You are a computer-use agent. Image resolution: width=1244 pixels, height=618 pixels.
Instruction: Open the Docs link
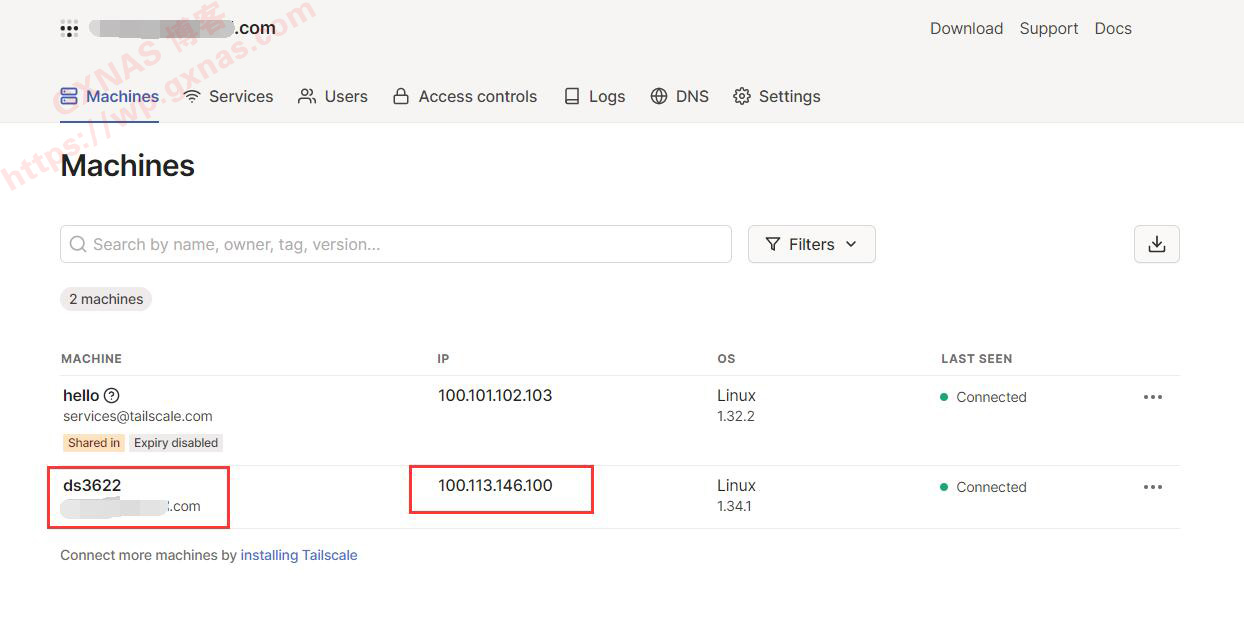tap(1112, 28)
